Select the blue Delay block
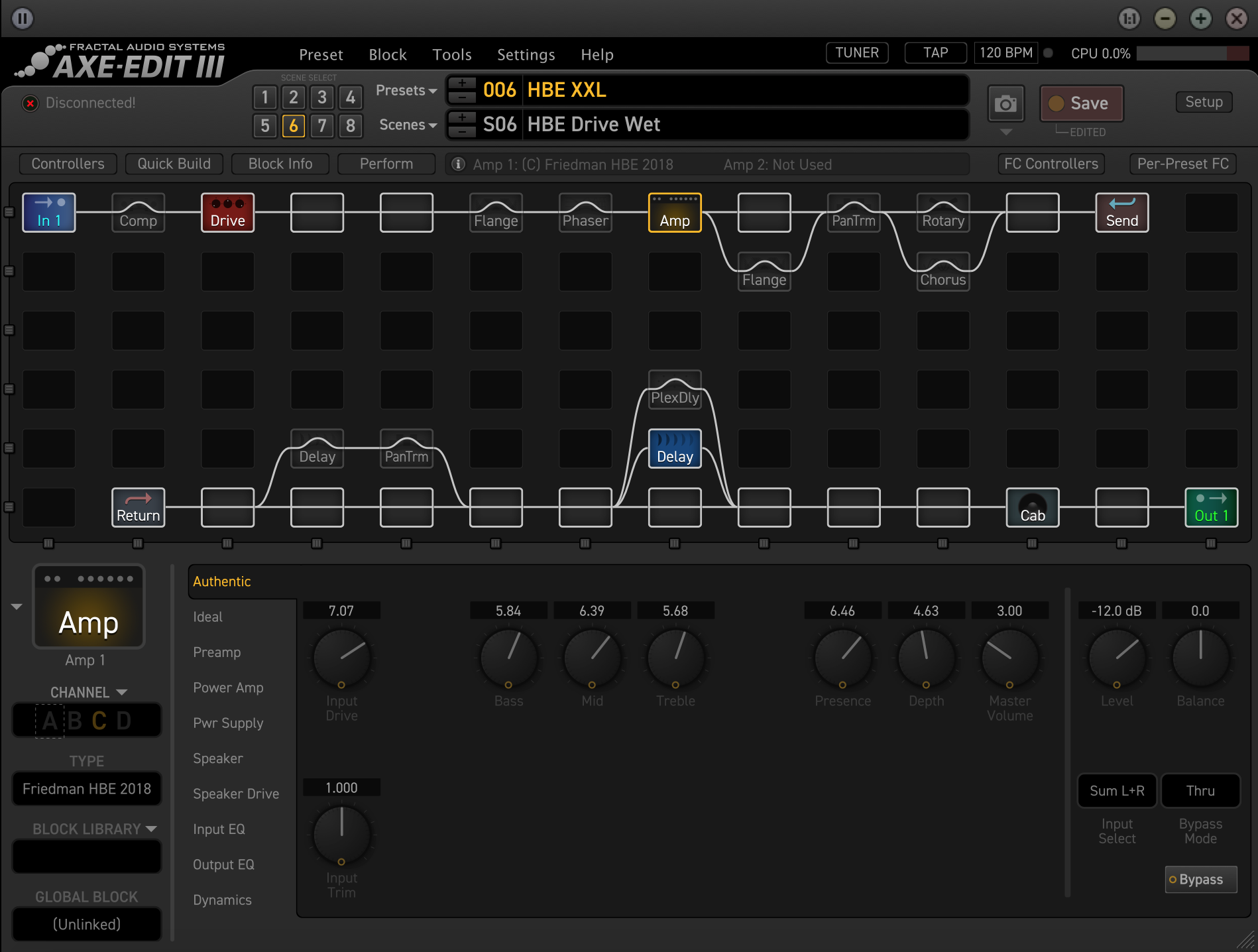The image size is (1258, 952). click(x=675, y=449)
